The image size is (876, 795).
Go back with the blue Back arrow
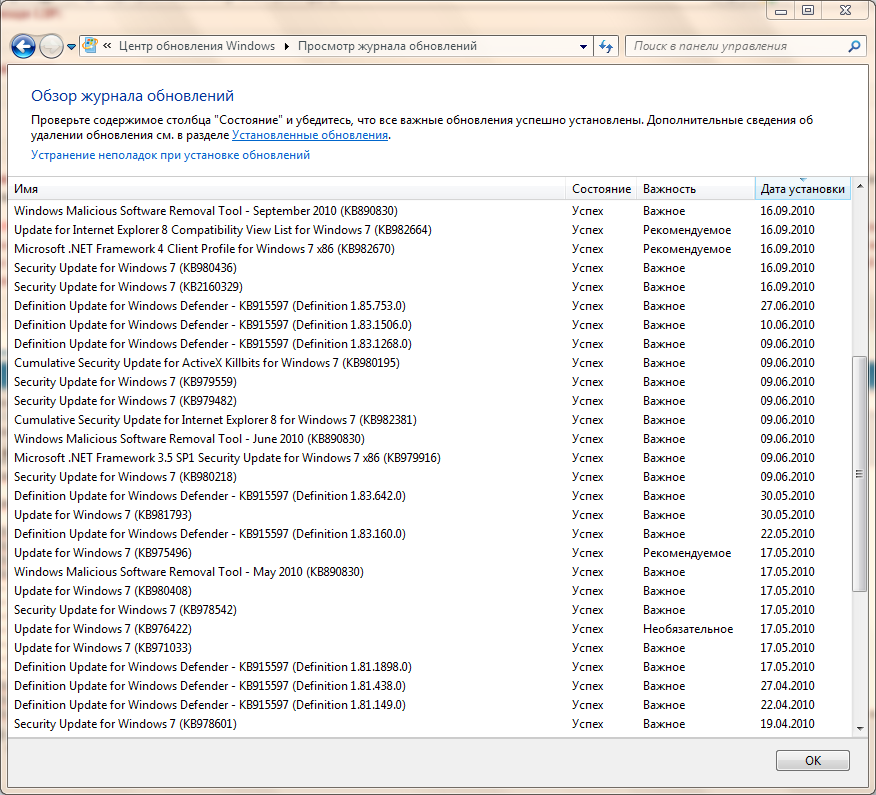(23, 46)
